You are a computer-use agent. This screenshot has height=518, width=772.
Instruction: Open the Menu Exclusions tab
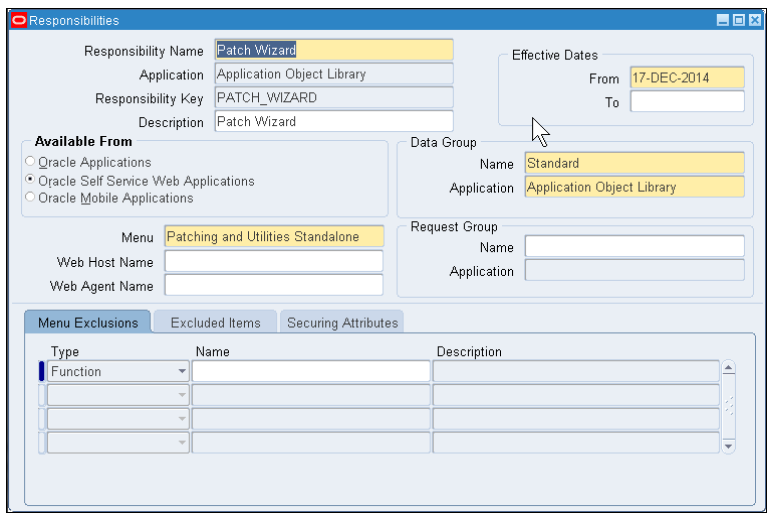(88, 323)
